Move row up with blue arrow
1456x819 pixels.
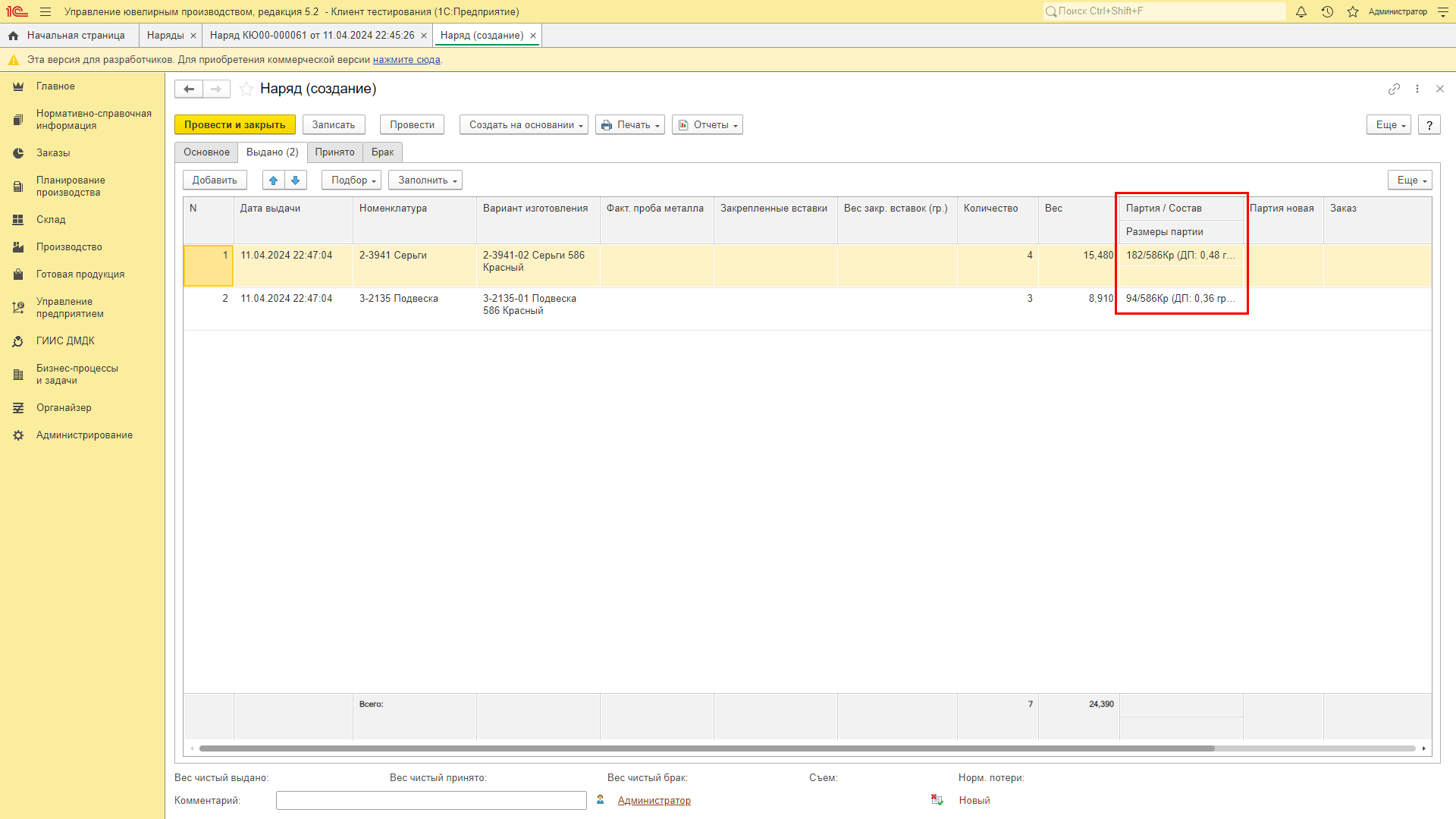(x=274, y=180)
